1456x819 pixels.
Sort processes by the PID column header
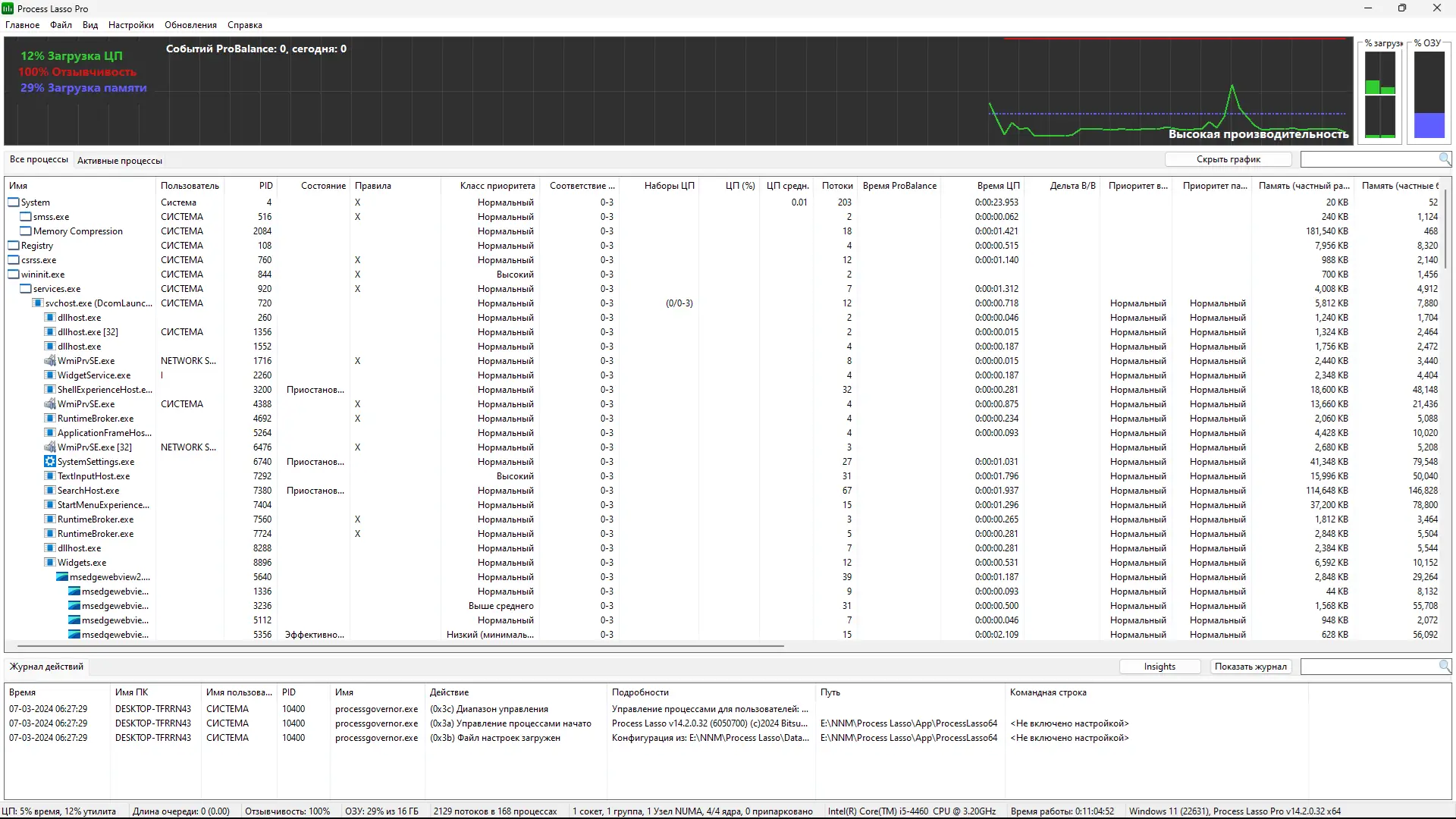point(265,186)
